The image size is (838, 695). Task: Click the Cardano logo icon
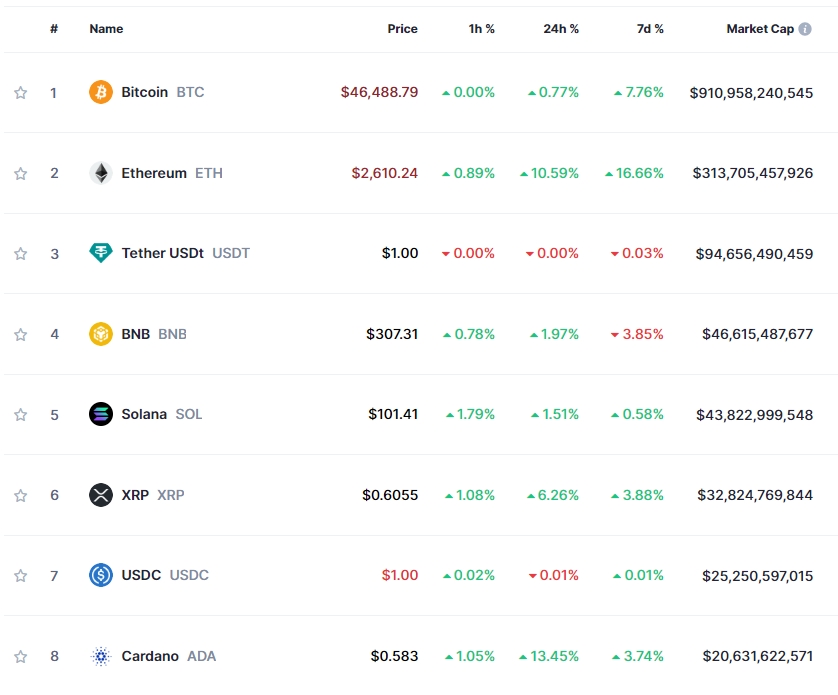tap(101, 656)
